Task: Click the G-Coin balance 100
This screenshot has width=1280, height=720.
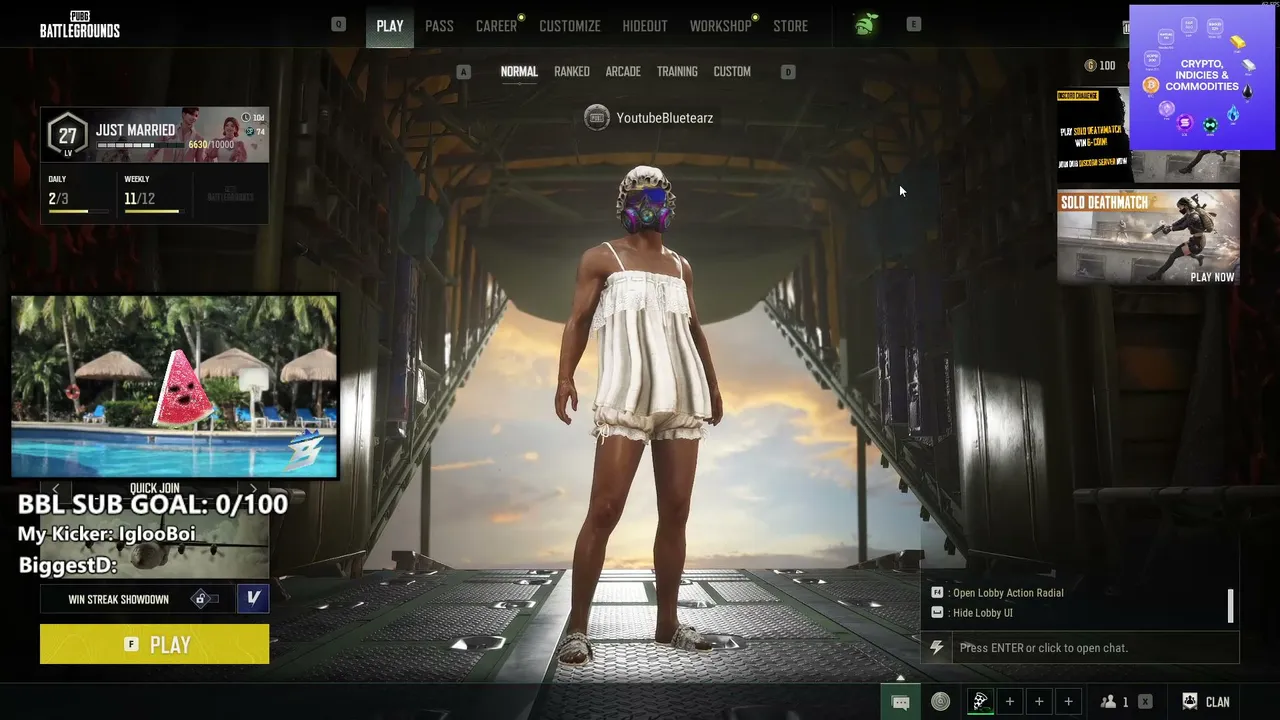Action: click(x=1100, y=66)
